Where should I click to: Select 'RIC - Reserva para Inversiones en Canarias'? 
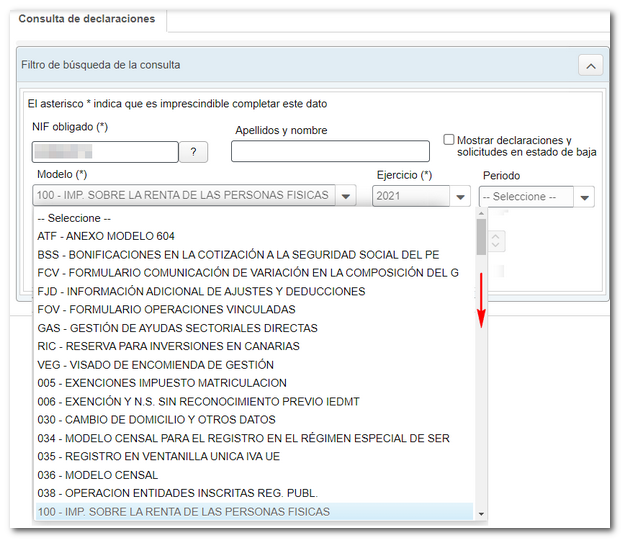click(168, 346)
